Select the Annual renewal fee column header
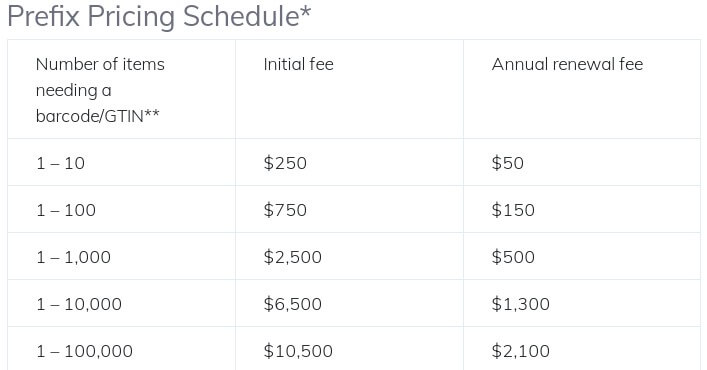 582,89
